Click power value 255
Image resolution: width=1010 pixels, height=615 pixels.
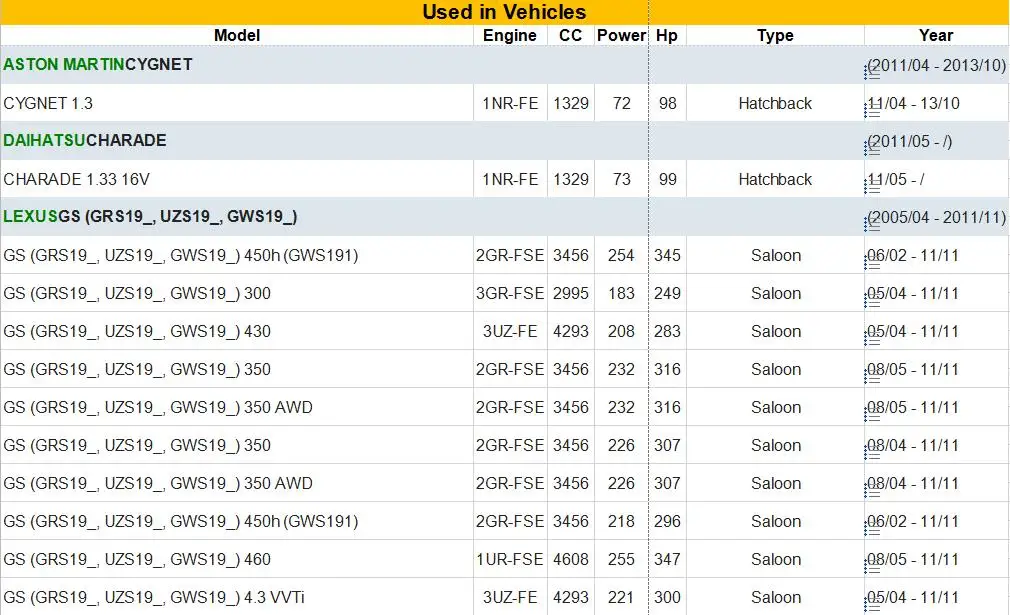click(x=621, y=559)
